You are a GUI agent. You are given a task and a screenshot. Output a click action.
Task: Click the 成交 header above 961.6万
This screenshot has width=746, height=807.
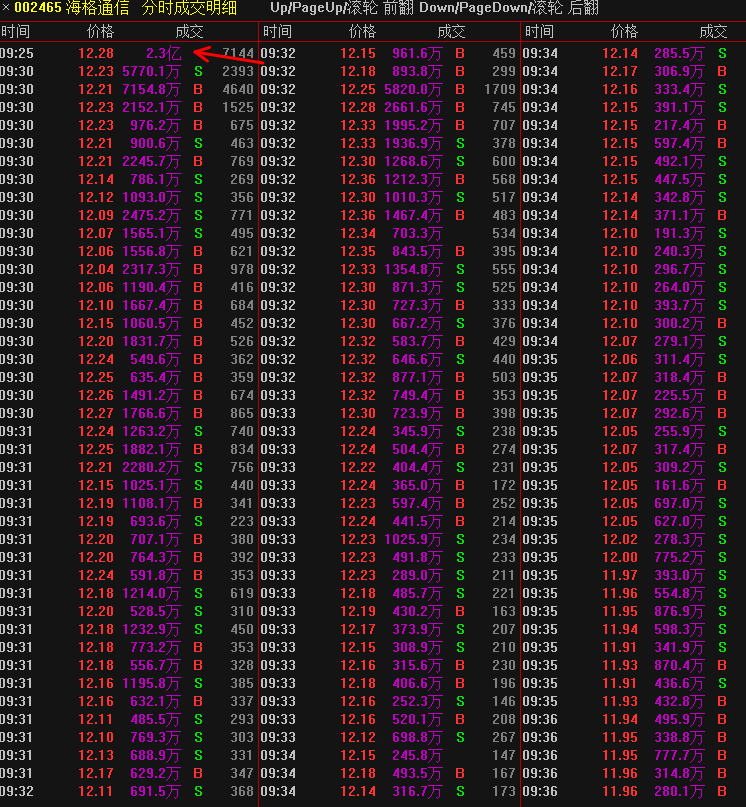tap(451, 31)
